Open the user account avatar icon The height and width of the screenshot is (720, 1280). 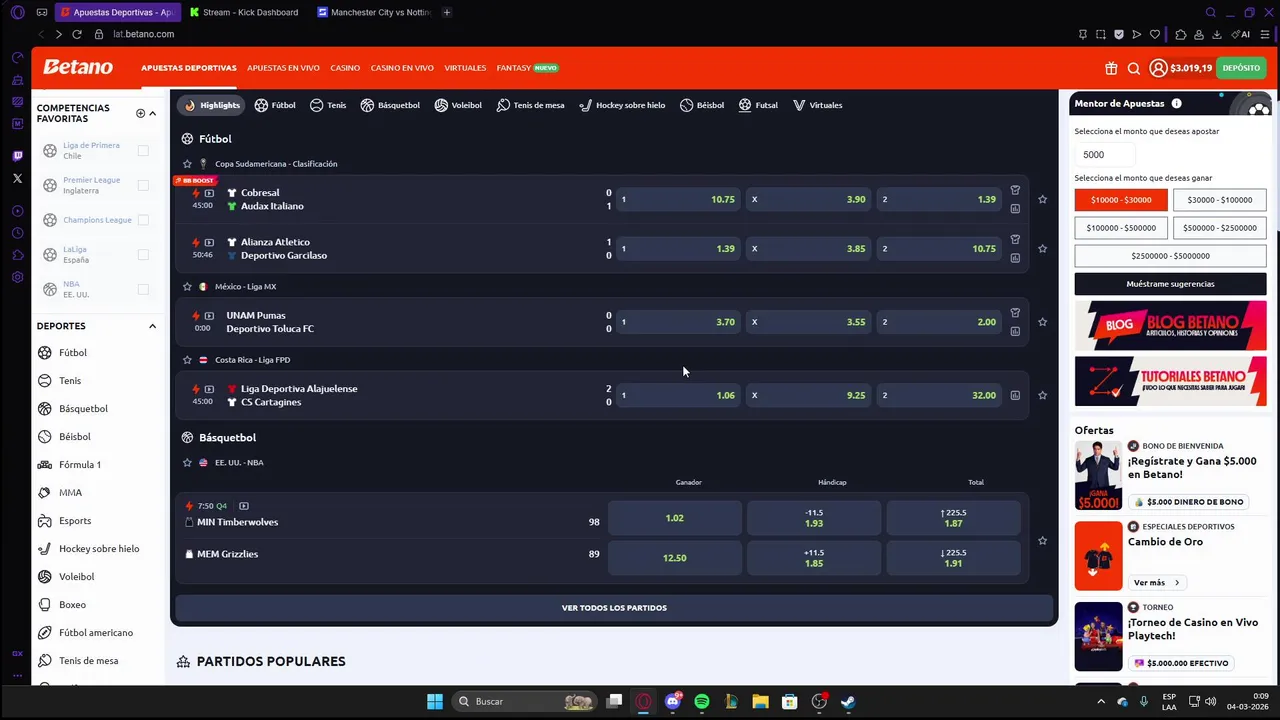coord(1158,68)
